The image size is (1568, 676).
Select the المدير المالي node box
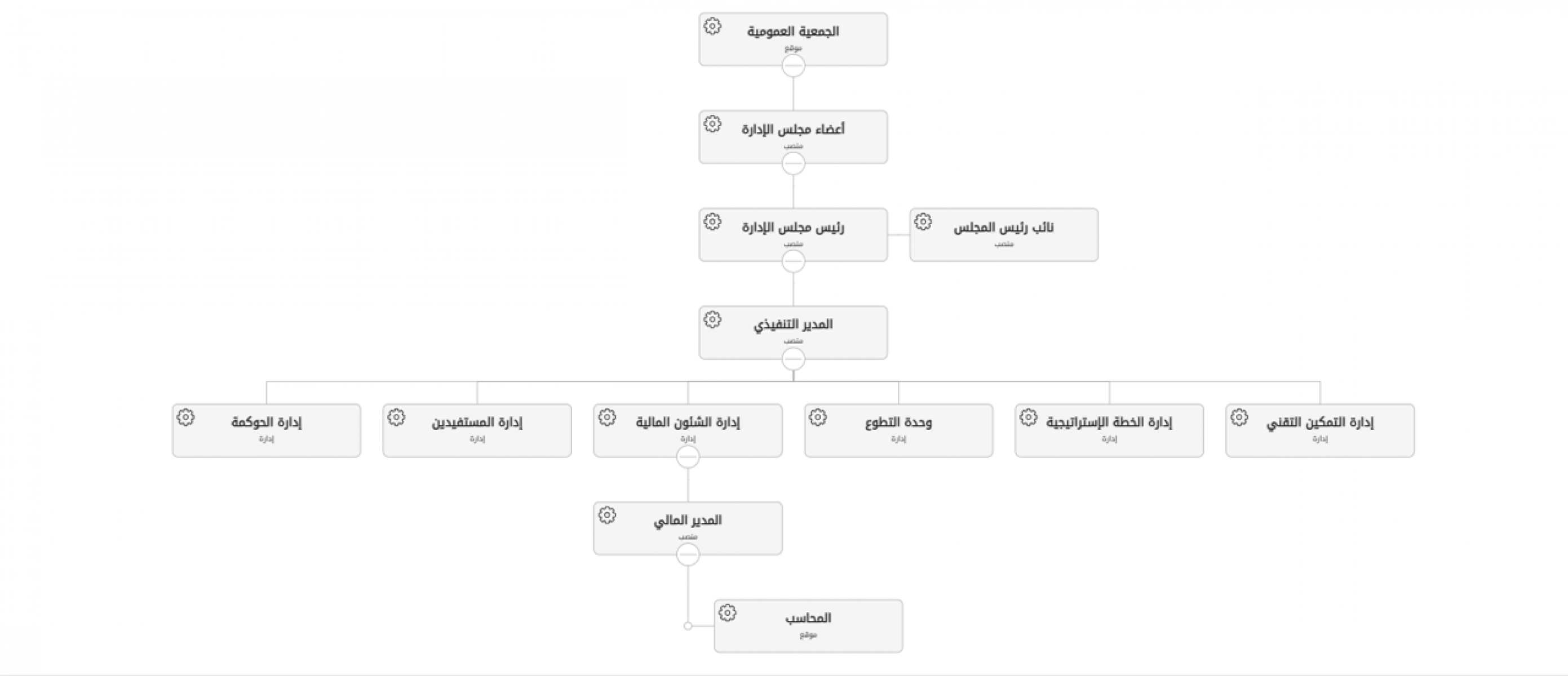click(x=688, y=528)
